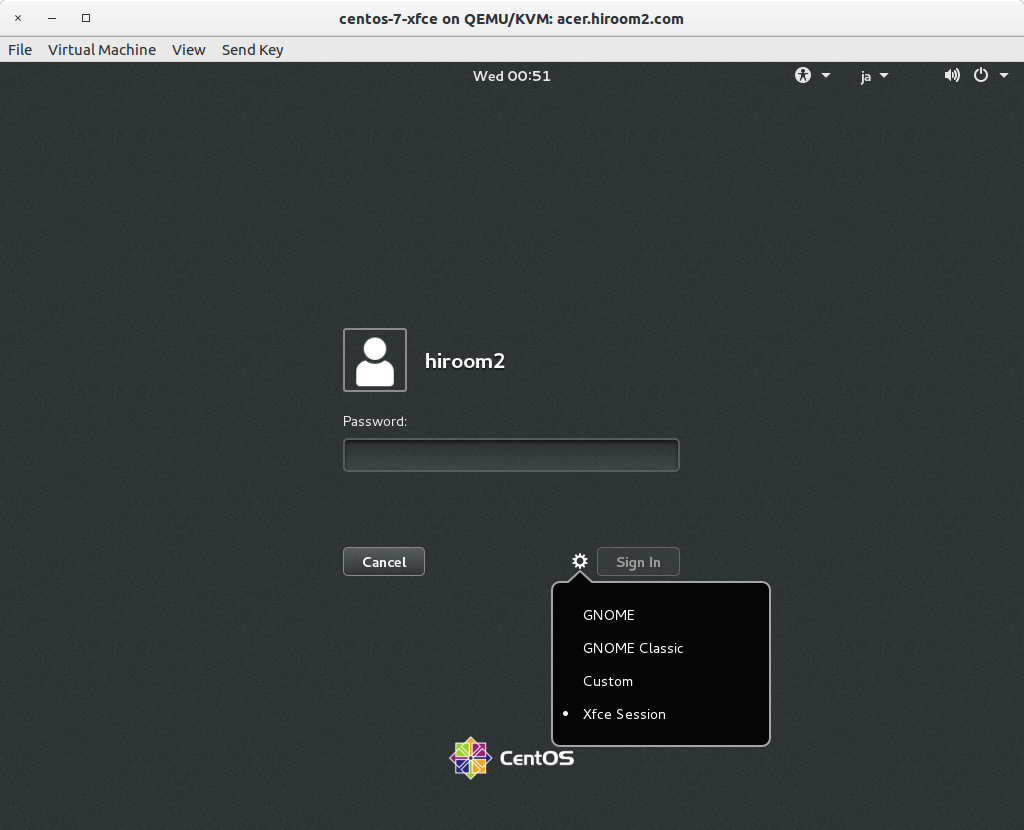Expand the power options dropdown arrow
Screen dimensions: 1024x830
coord(1004,75)
